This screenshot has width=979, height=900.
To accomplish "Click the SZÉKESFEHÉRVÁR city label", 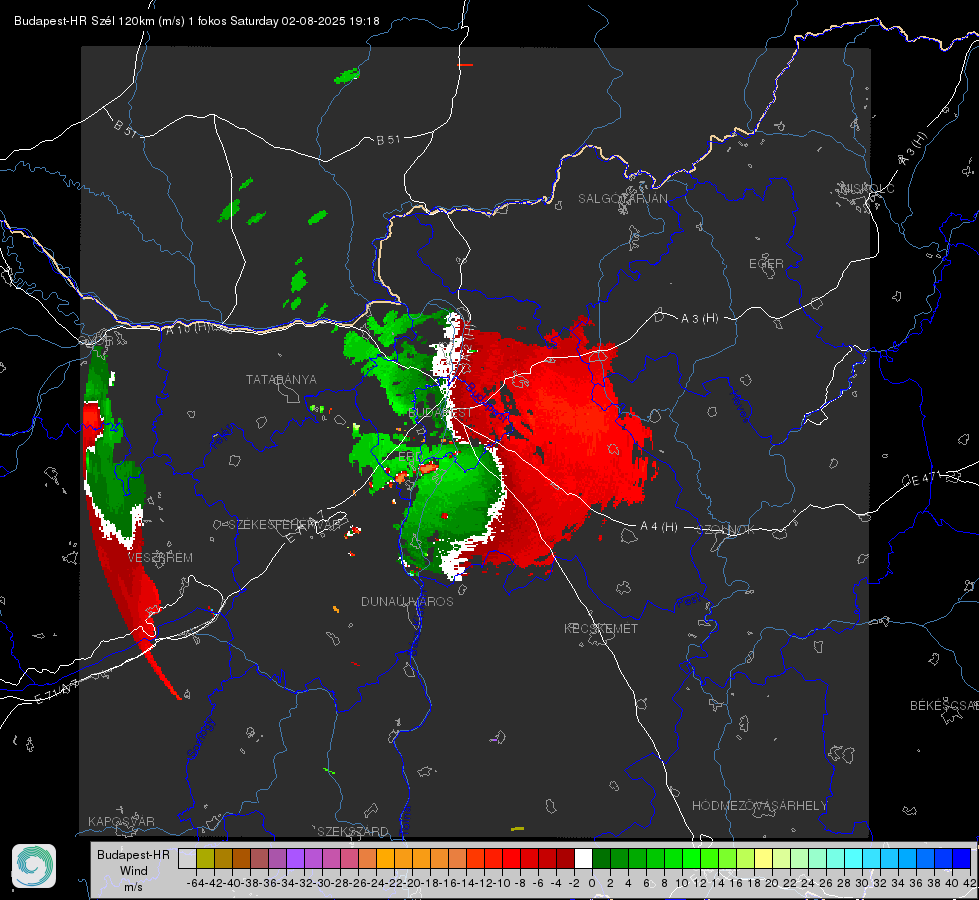I will [x=286, y=525].
